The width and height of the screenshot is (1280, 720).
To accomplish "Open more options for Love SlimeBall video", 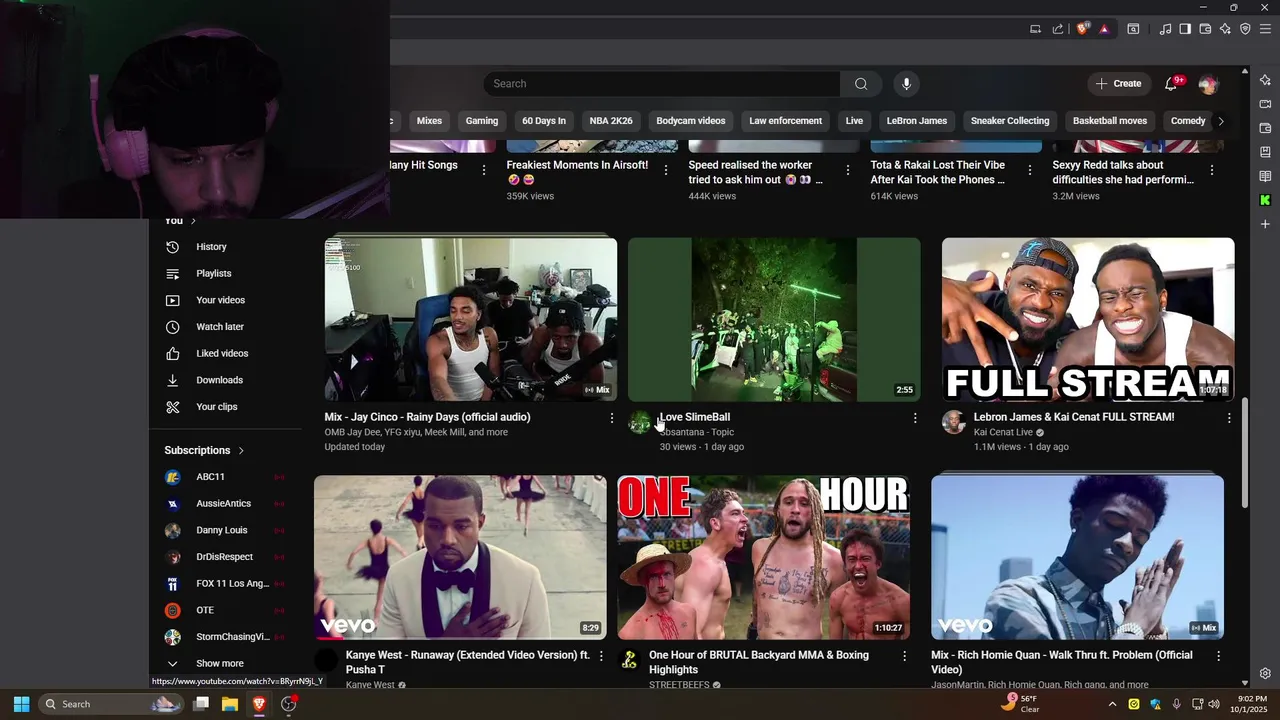I will tap(914, 418).
